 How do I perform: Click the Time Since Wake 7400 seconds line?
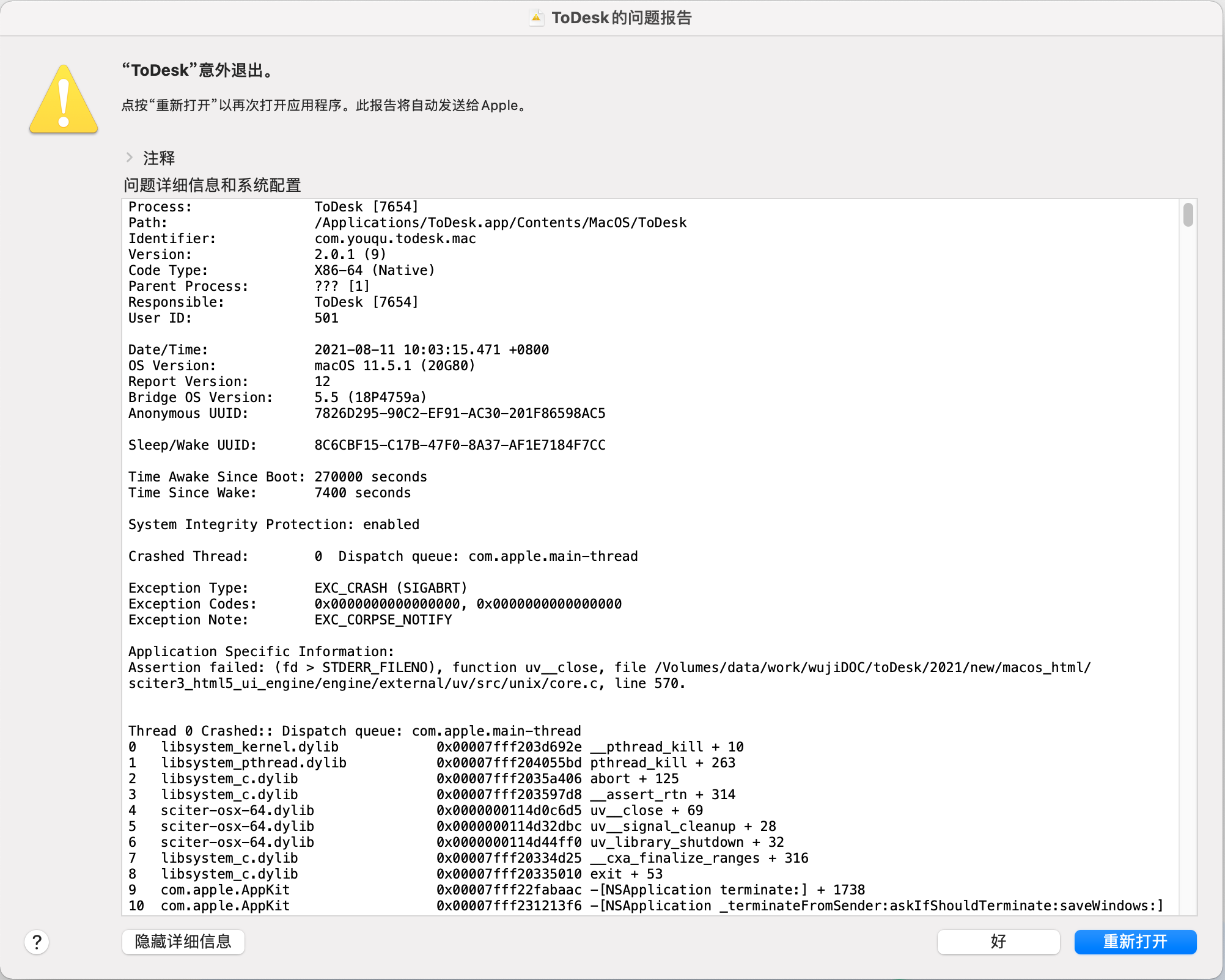click(270, 492)
